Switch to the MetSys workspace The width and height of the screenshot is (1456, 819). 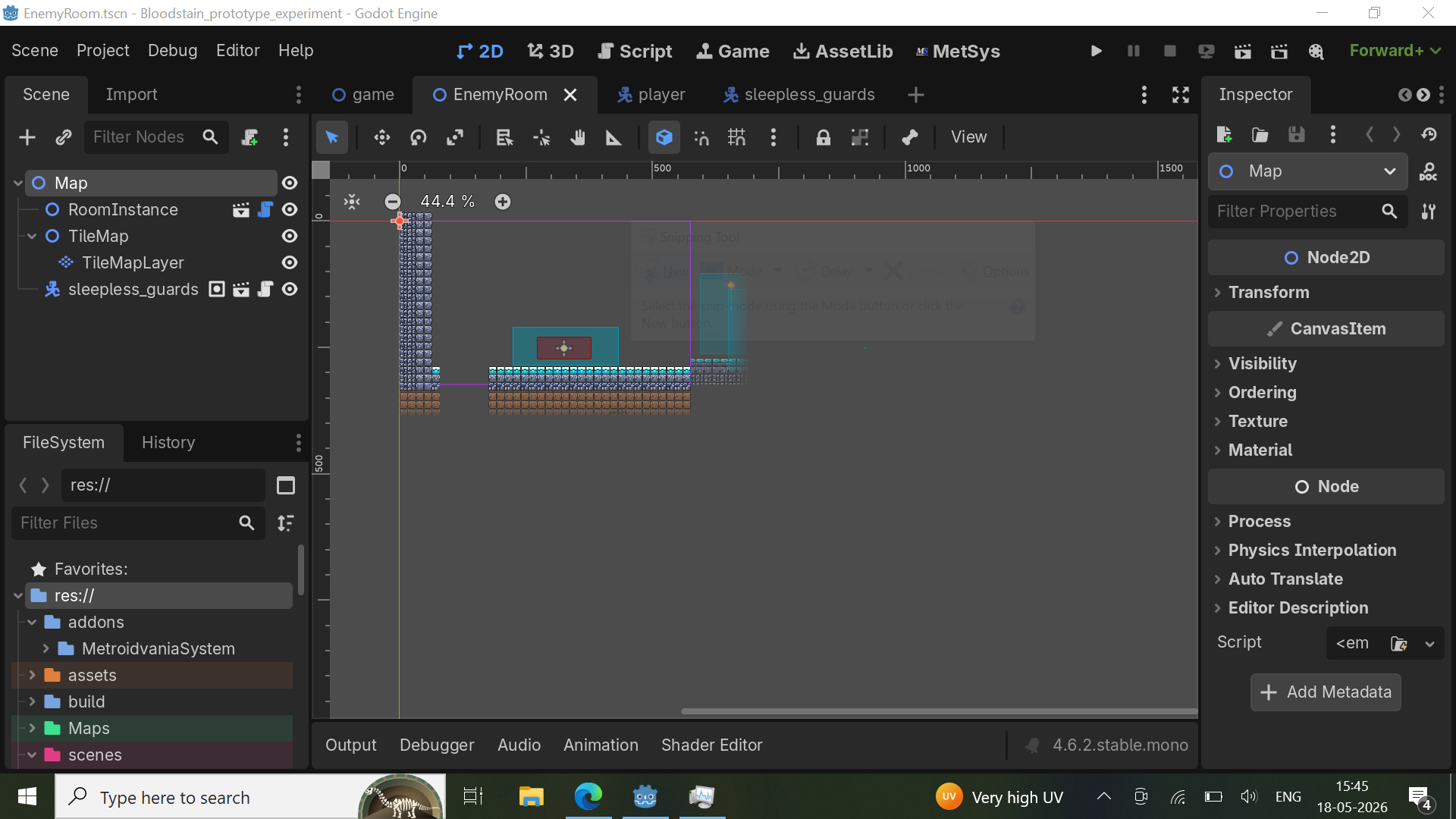958,51
